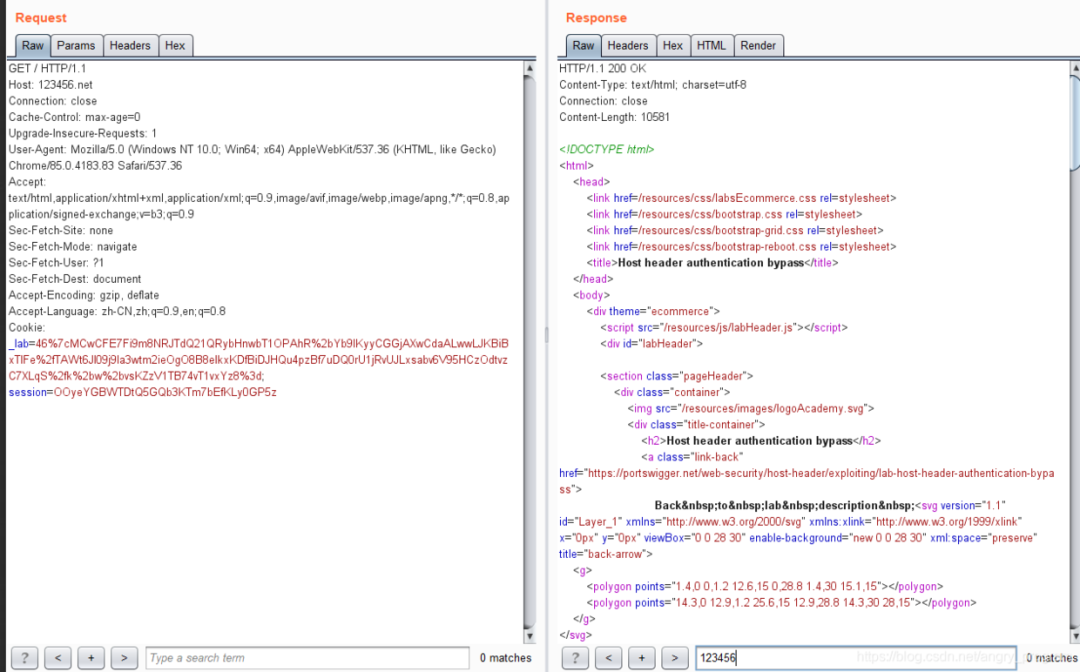Click the help (?) button under Response pane

click(x=575, y=658)
